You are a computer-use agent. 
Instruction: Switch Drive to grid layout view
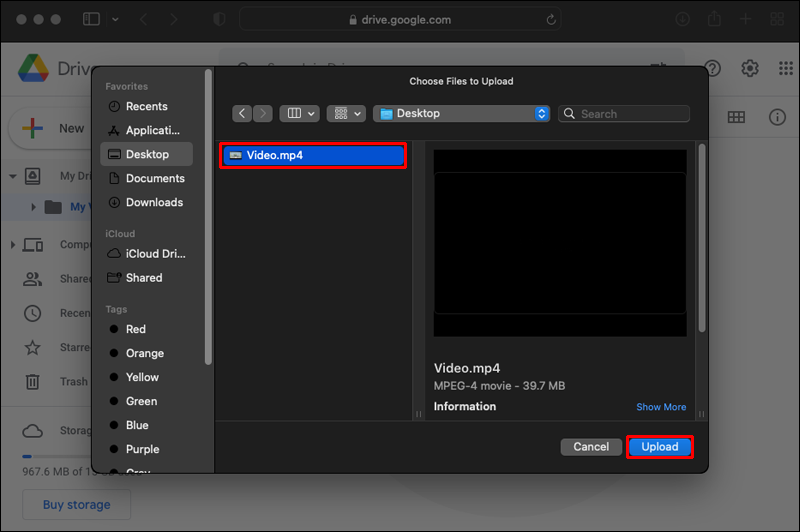pyautogui.click(x=736, y=117)
